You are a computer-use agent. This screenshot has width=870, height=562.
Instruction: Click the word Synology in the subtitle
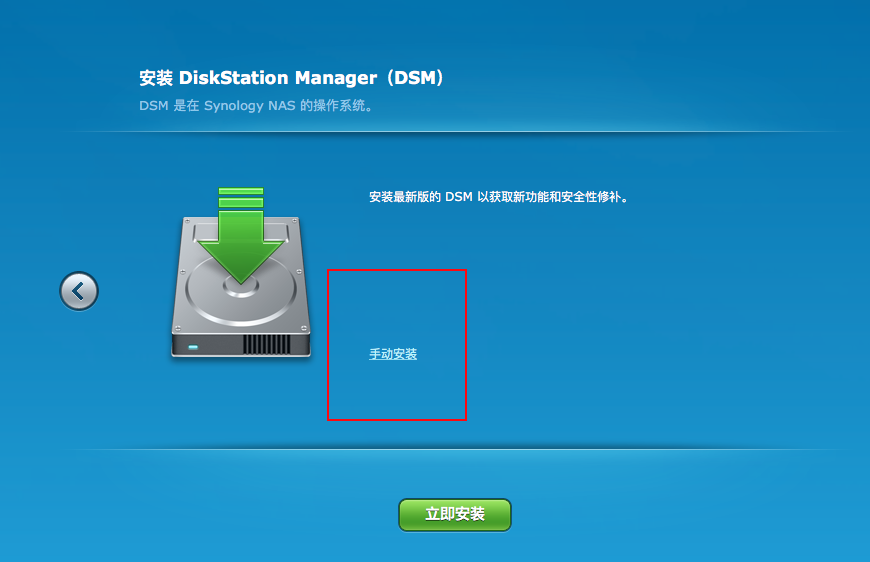pyautogui.click(x=234, y=106)
